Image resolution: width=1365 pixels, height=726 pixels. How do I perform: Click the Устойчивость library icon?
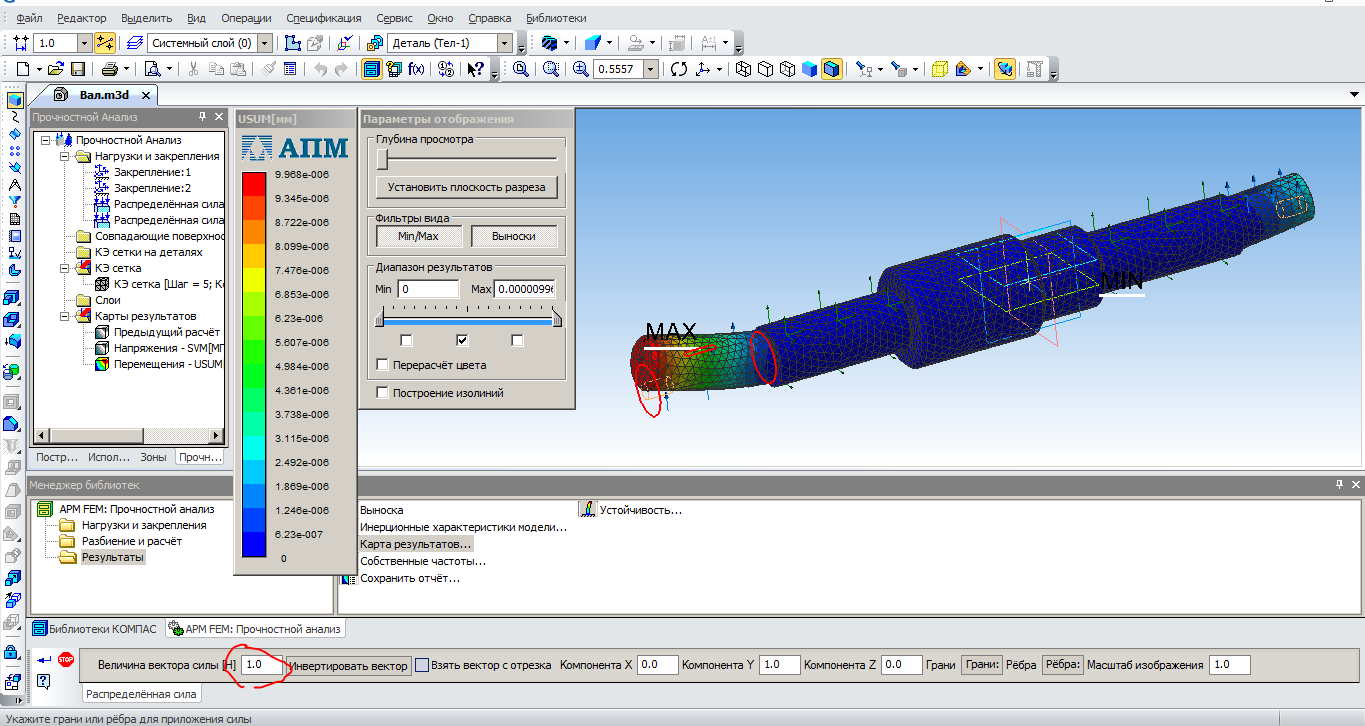(x=588, y=510)
